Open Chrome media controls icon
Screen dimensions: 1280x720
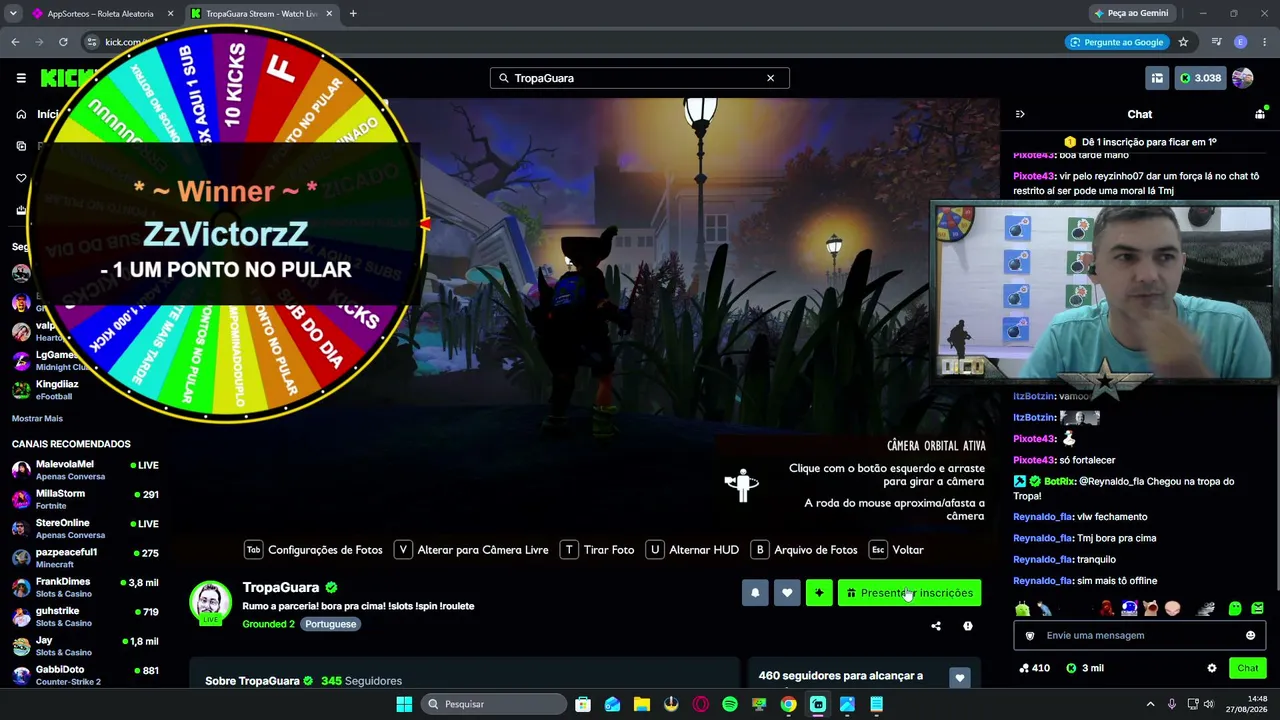(x=1216, y=42)
